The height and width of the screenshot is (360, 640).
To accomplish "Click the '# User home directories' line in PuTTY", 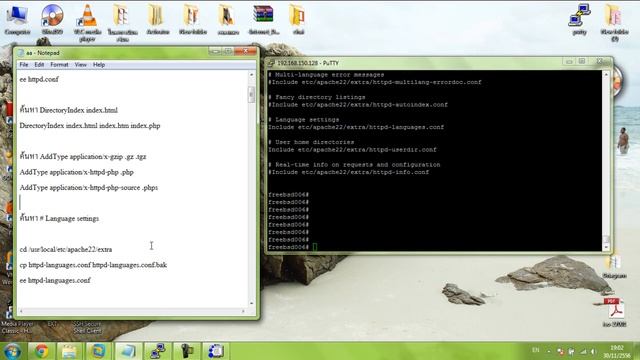I will (311, 142).
